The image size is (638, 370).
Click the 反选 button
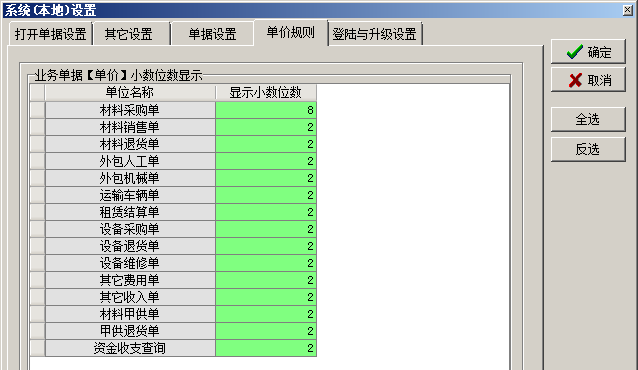click(x=588, y=149)
